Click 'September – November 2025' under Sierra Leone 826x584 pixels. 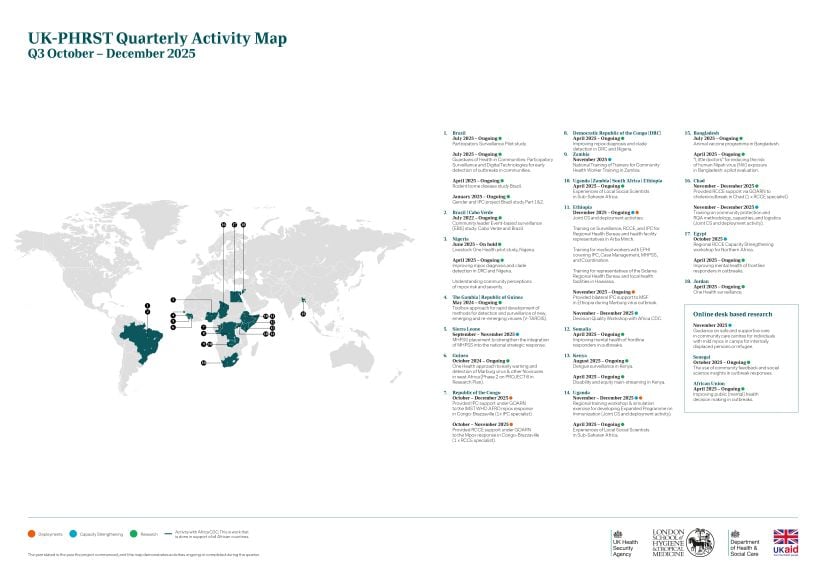(x=483, y=334)
